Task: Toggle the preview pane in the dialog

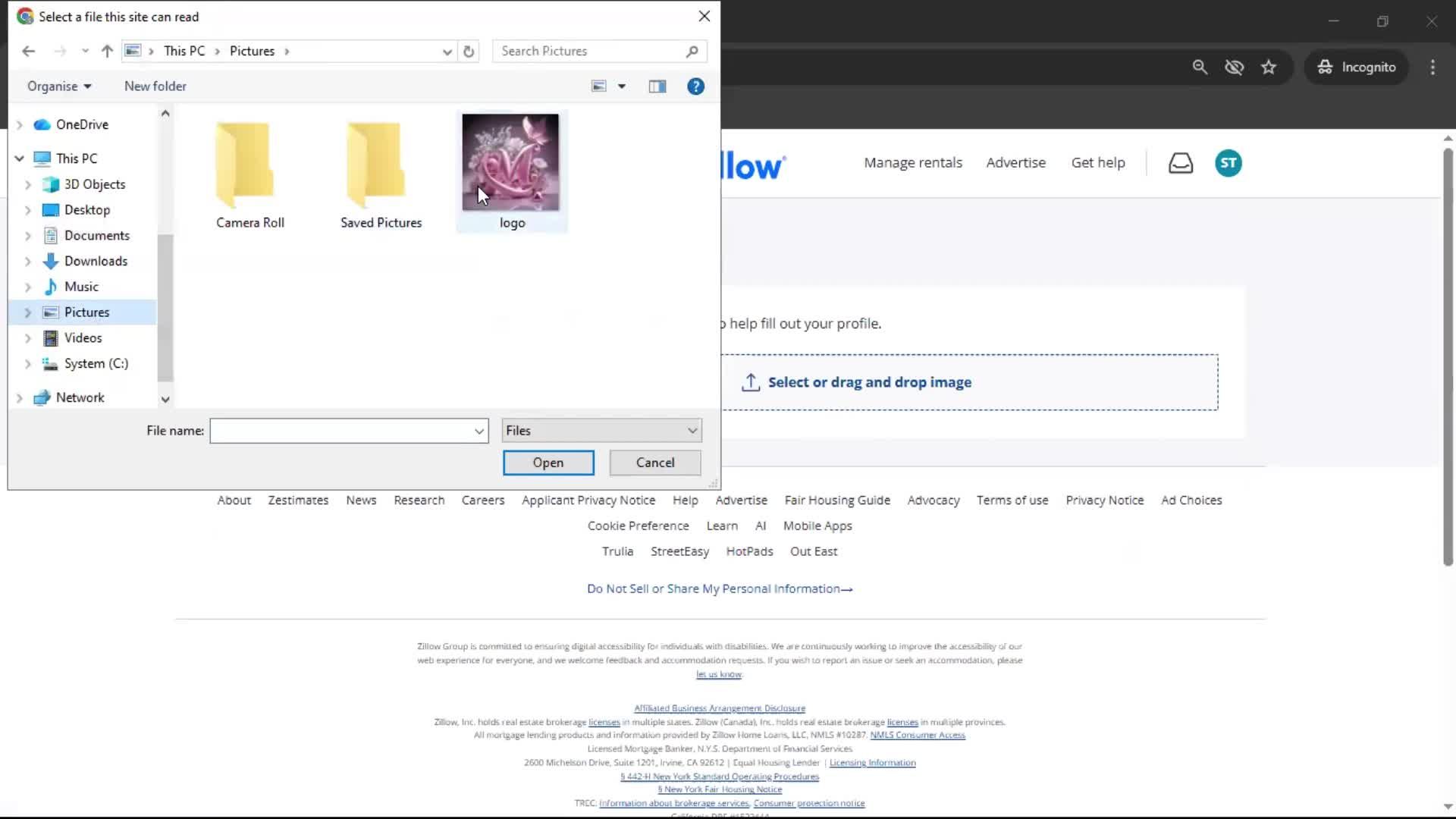Action: click(657, 86)
